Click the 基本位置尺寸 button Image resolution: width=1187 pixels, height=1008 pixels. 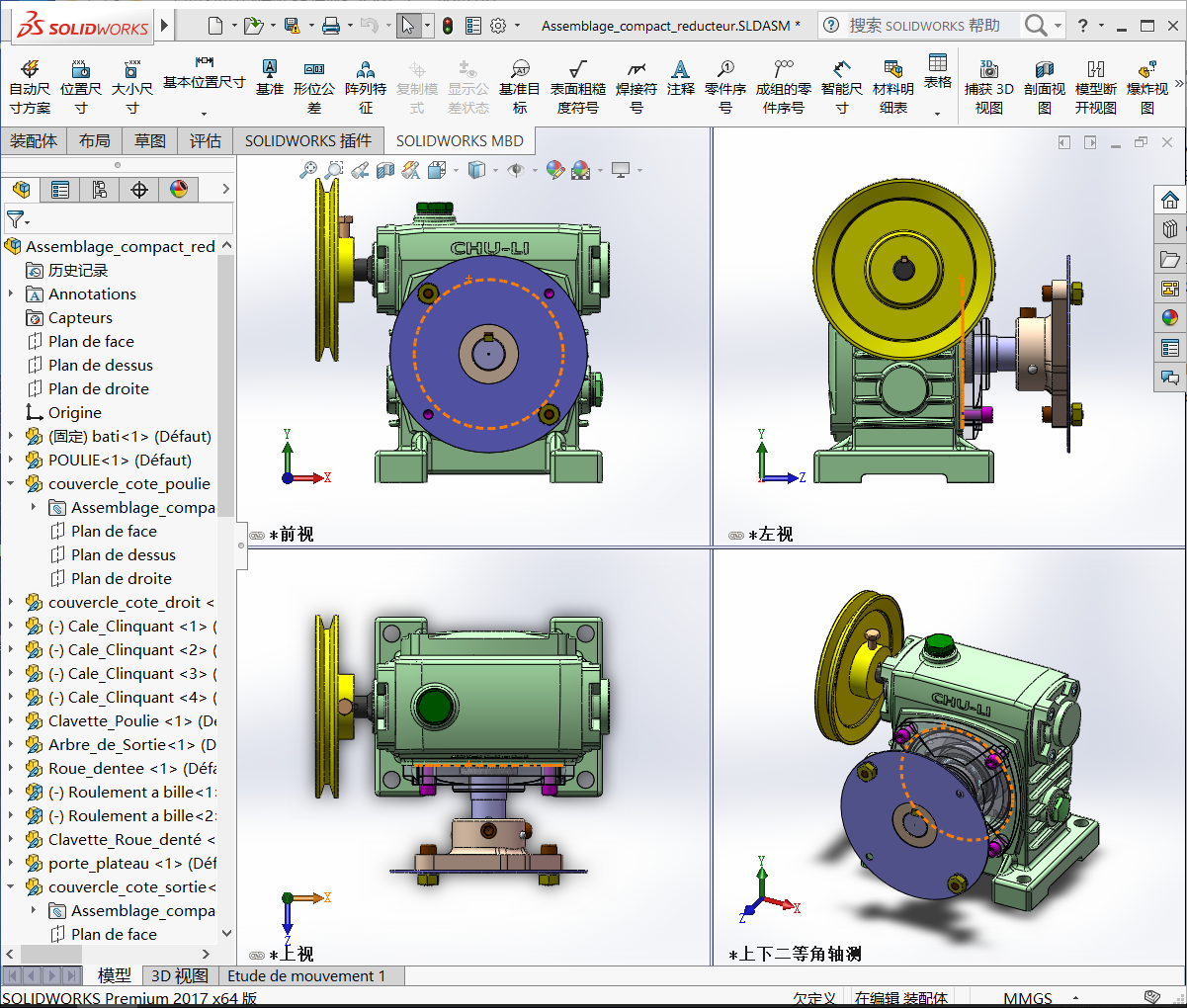(204, 87)
